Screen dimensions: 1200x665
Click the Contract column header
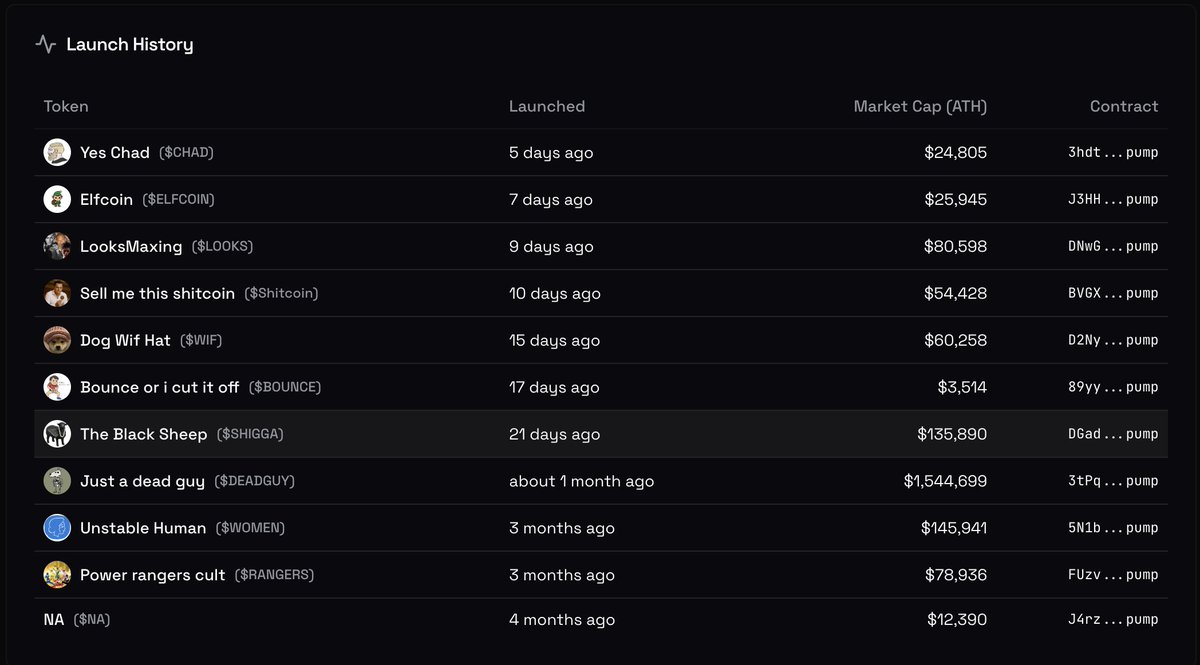click(x=1123, y=106)
